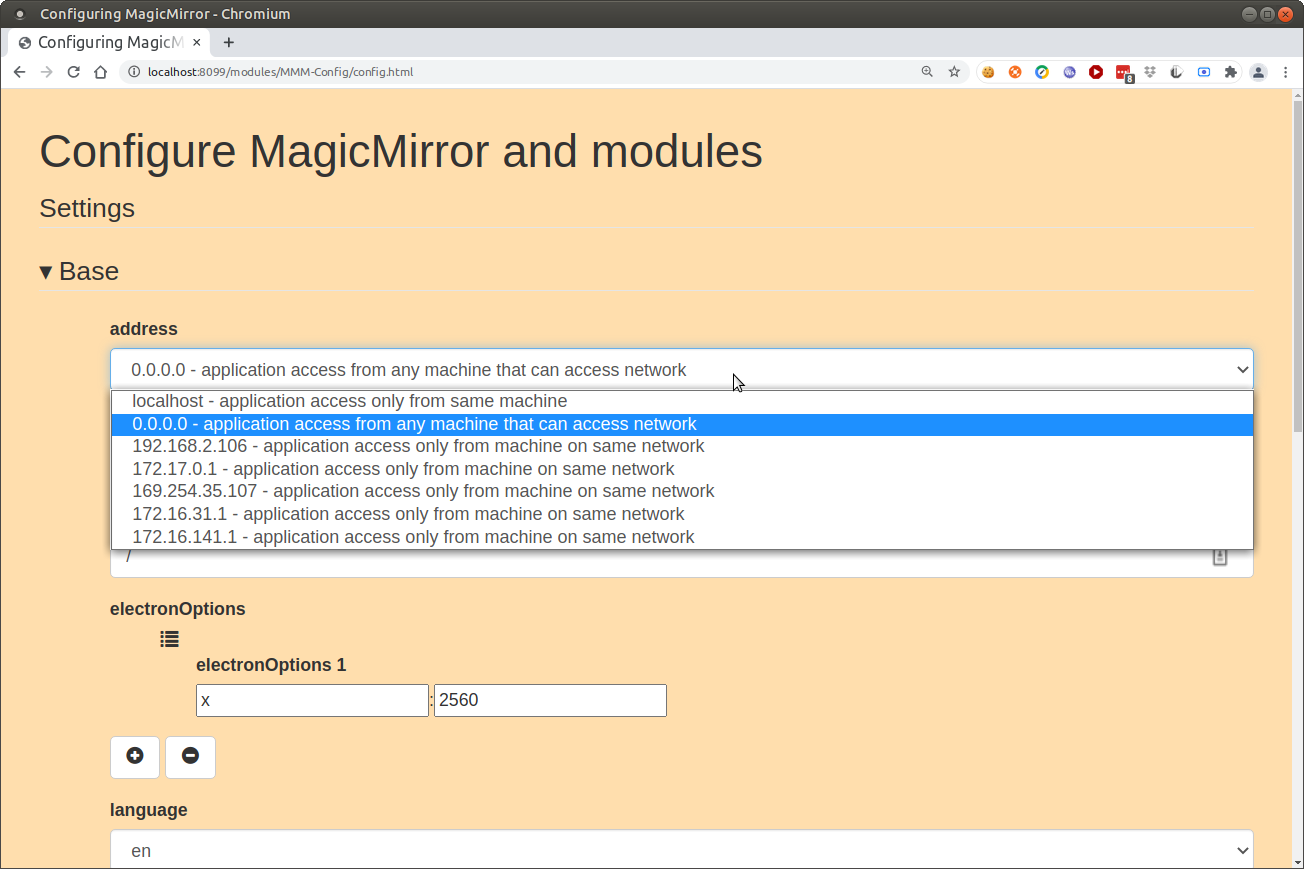View site information icon in address bar
1304x869 pixels.
(x=133, y=72)
